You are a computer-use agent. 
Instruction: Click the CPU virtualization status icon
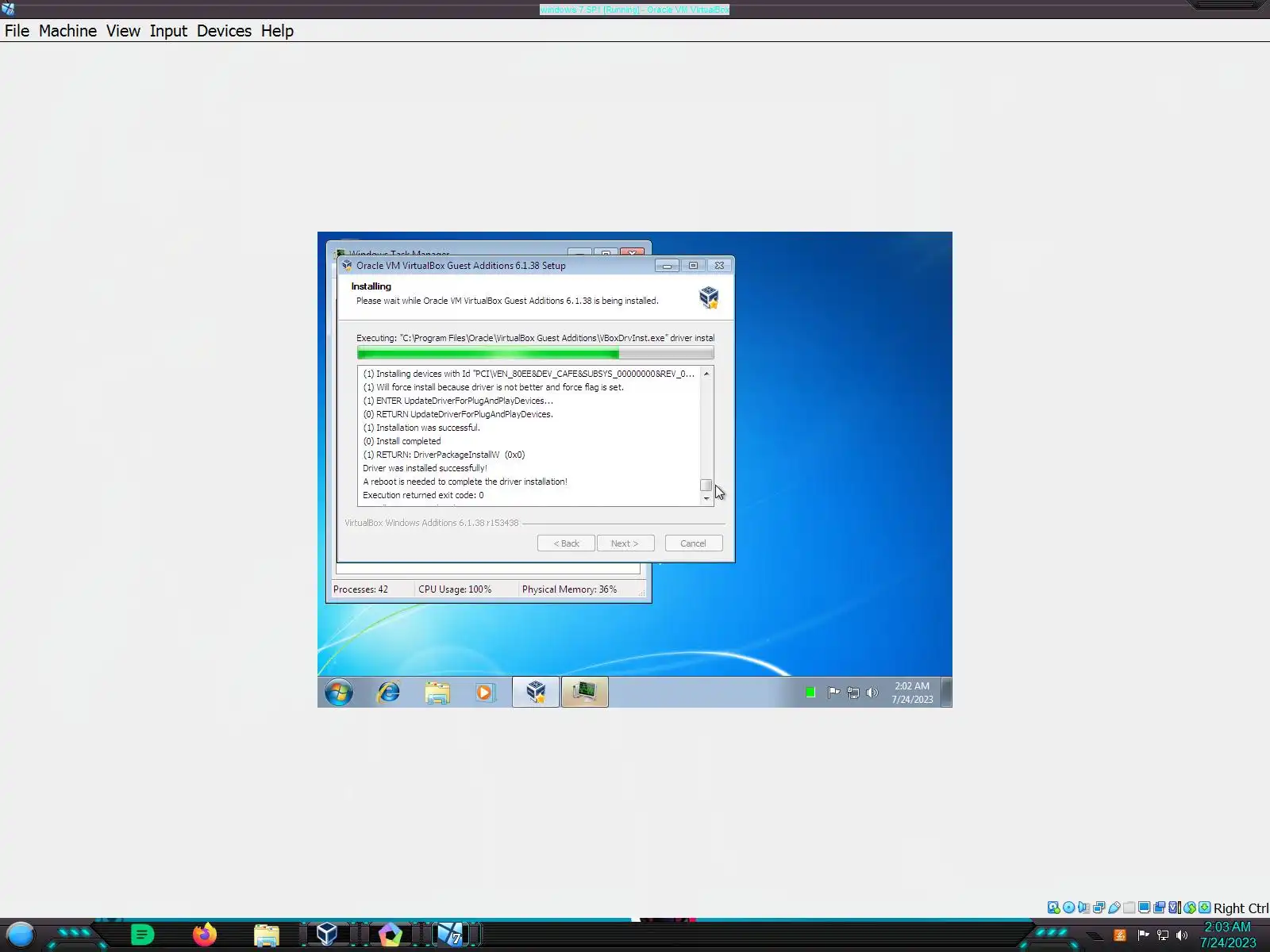click(x=1174, y=908)
